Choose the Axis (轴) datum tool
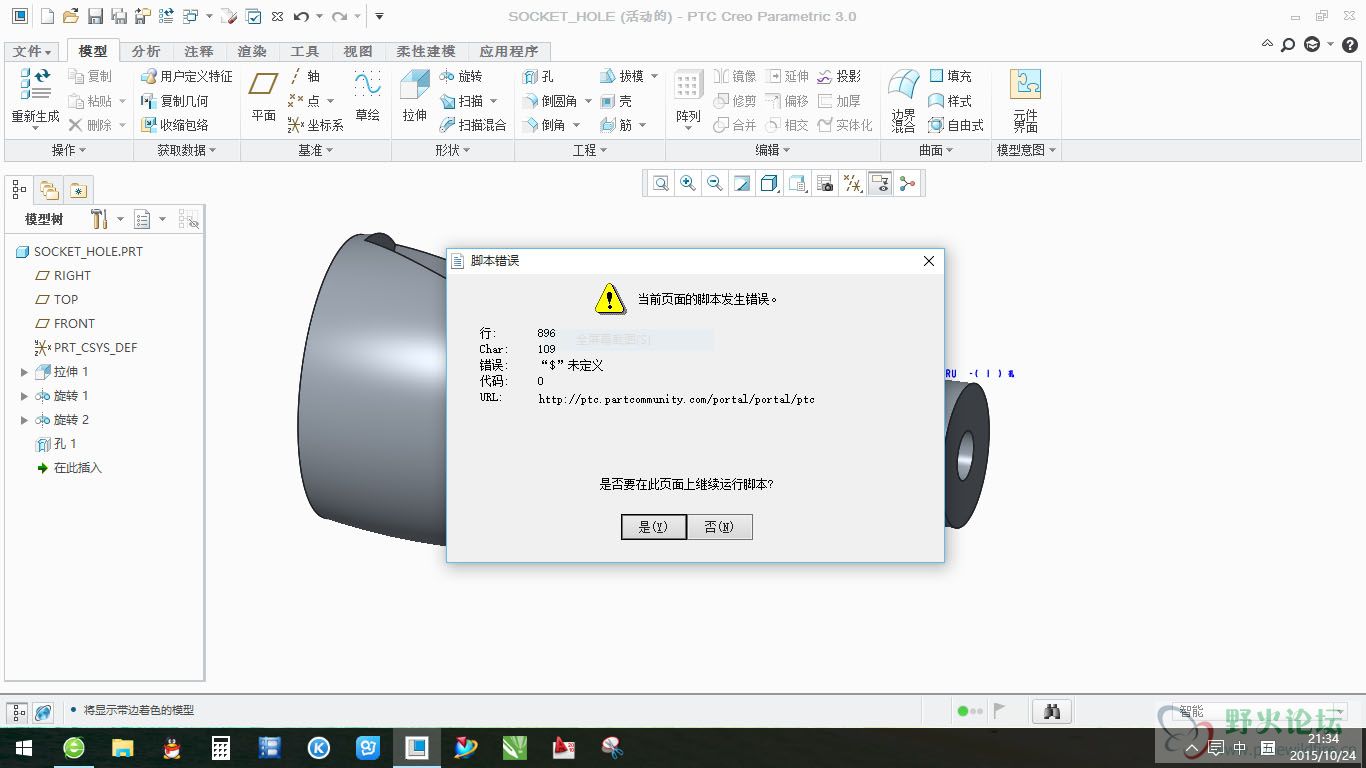This screenshot has height=768, width=1366. click(x=304, y=76)
